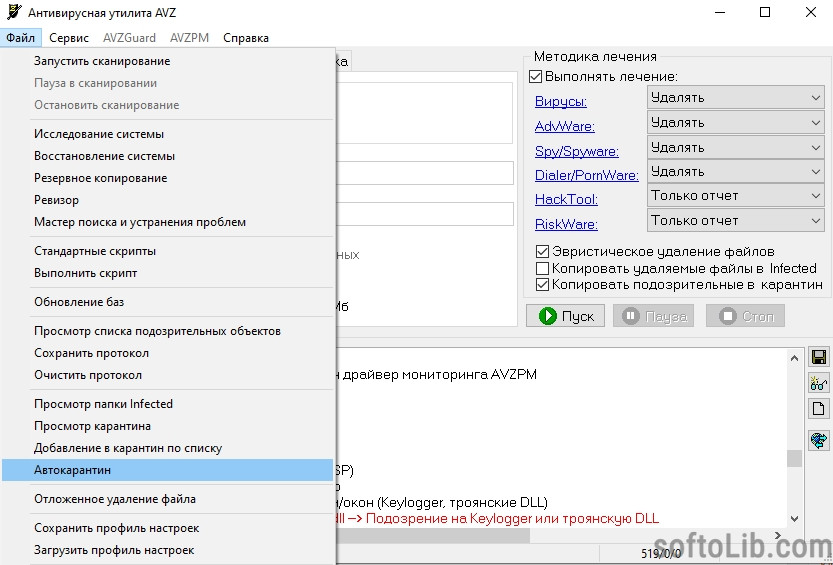Click the Dialer/PornWare link
This screenshot has height=565, width=833.
[586, 175]
